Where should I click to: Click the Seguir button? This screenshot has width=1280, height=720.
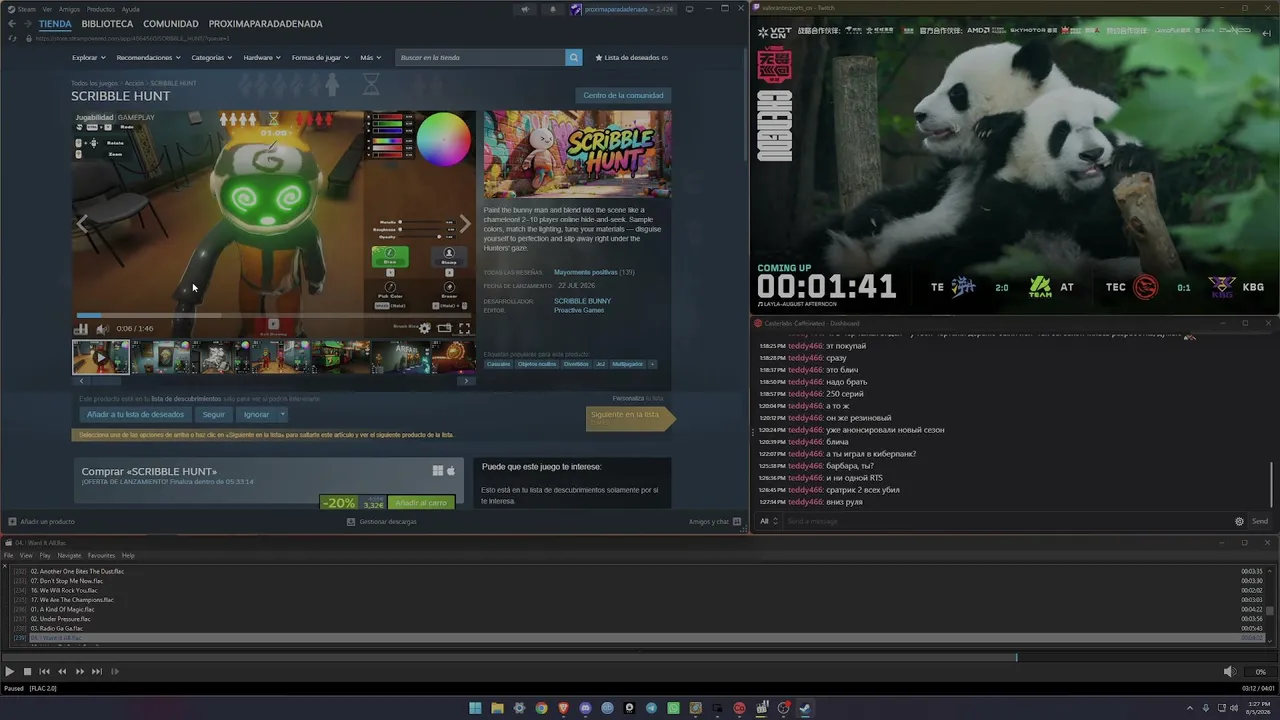pyautogui.click(x=214, y=414)
